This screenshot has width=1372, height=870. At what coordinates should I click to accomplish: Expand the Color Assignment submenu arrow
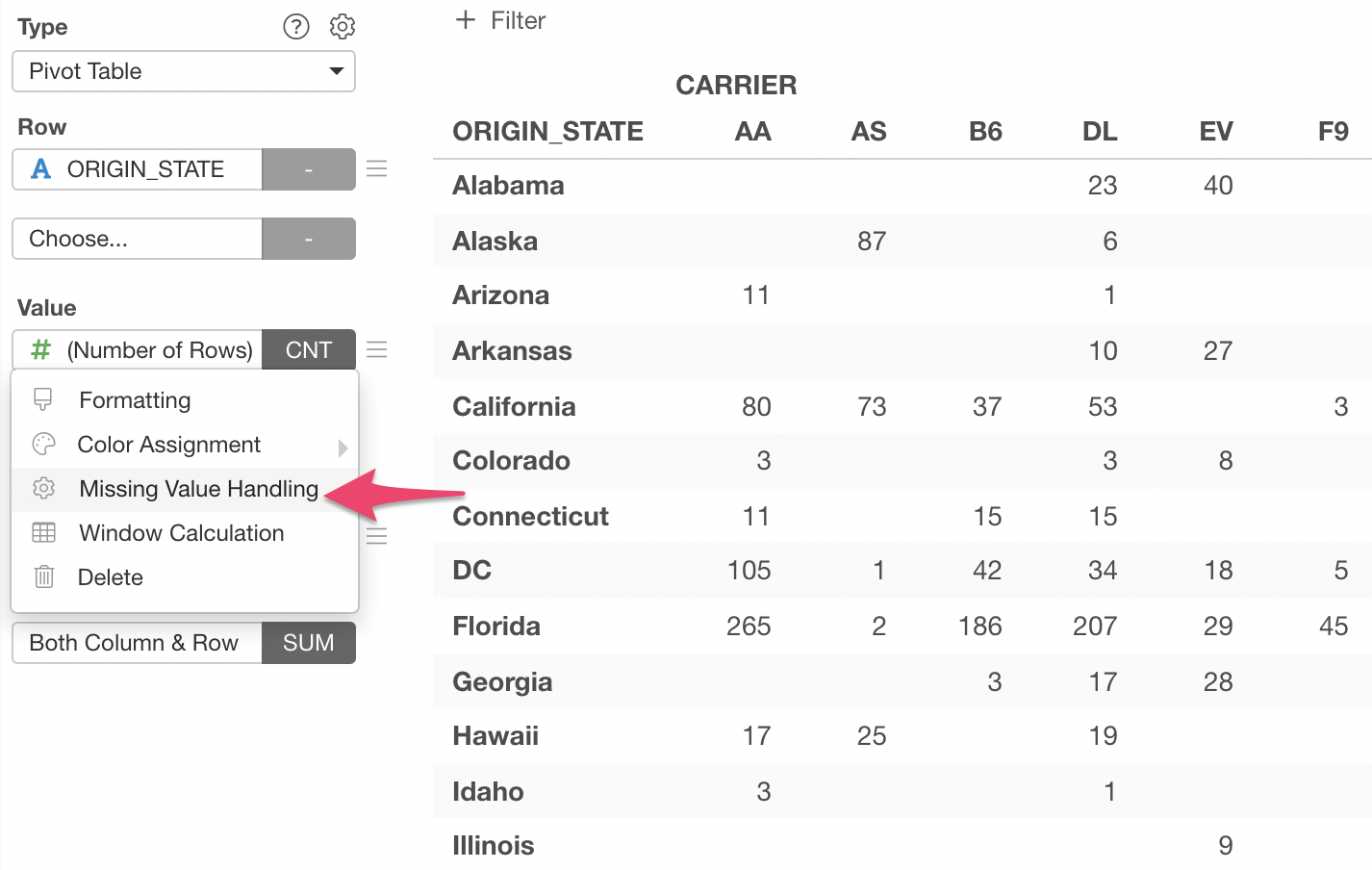(343, 448)
